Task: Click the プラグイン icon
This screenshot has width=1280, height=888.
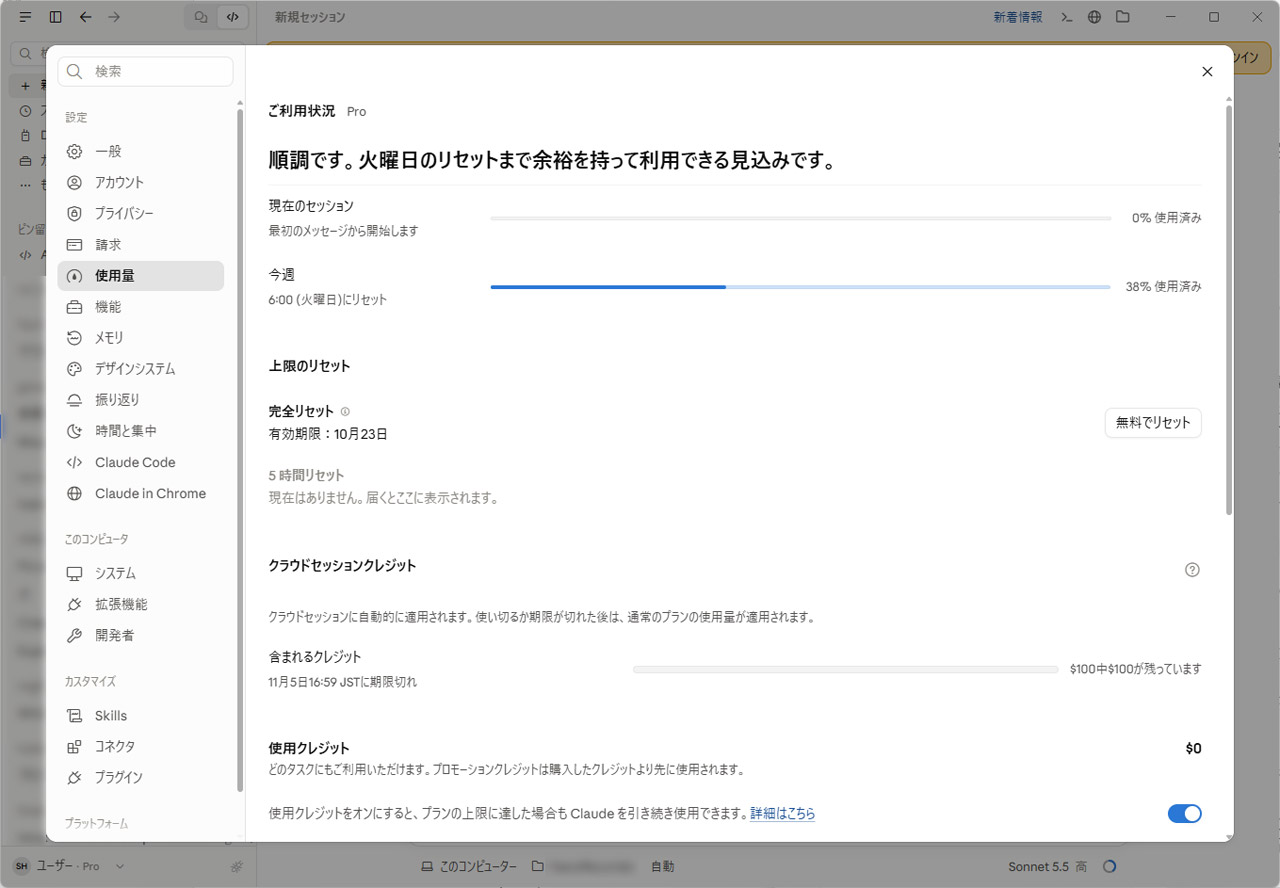Action: point(74,778)
